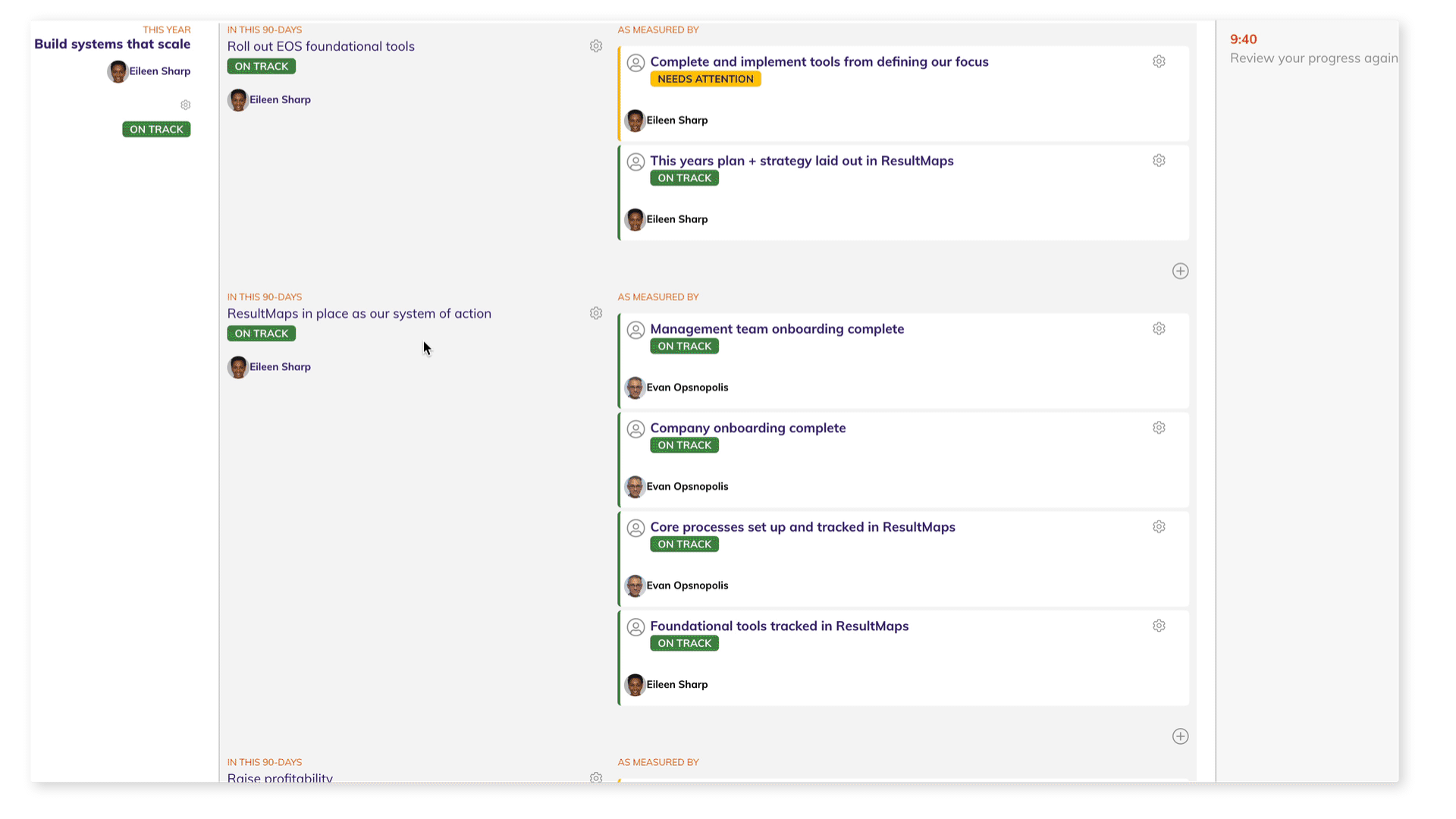Click Eileen Sharp avatar under ResultMaps in place
This screenshot has height=819, width=1456.
point(238,367)
